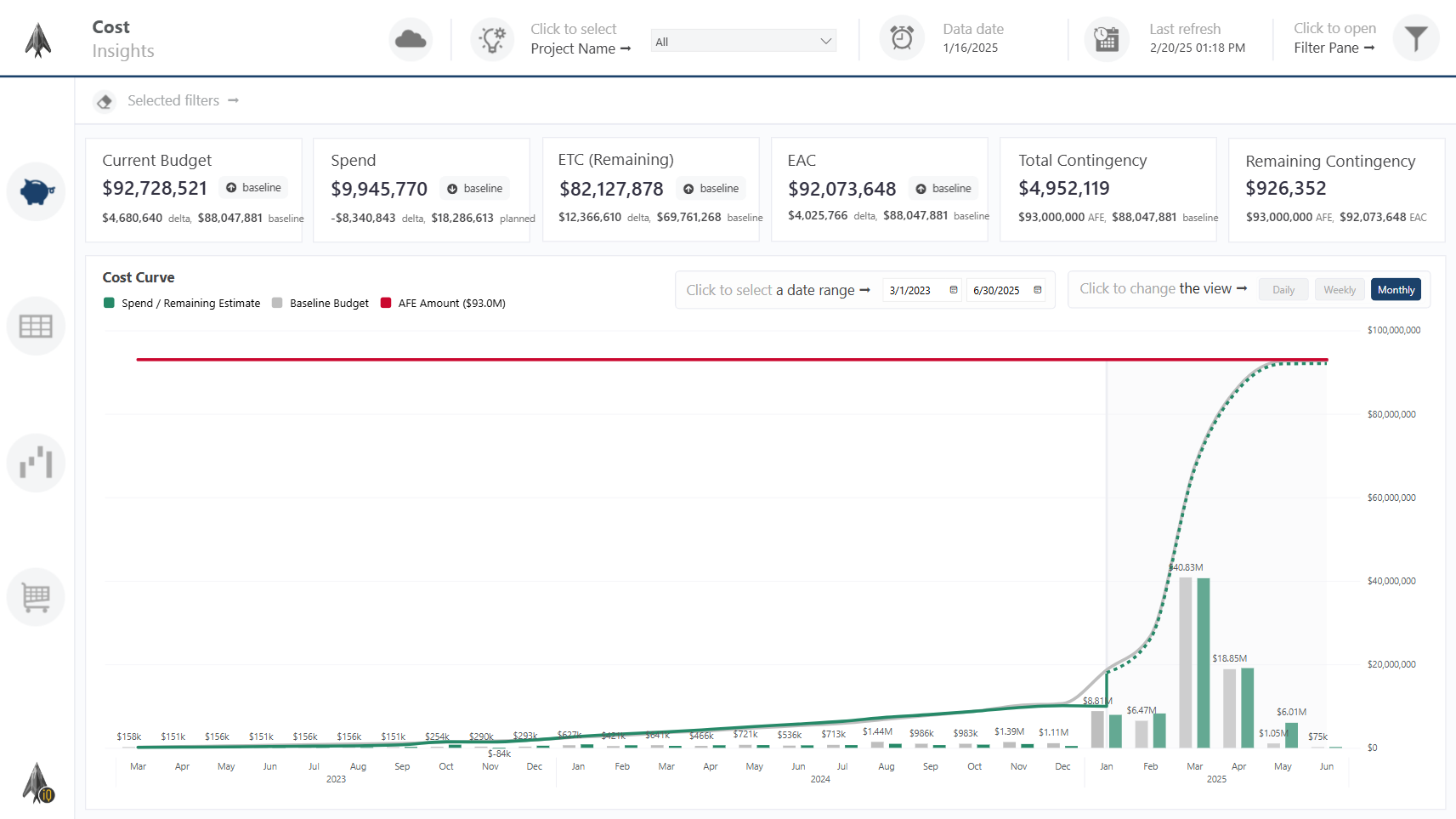
Task: Click the bottom-left logo with badge
Action: [38, 782]
